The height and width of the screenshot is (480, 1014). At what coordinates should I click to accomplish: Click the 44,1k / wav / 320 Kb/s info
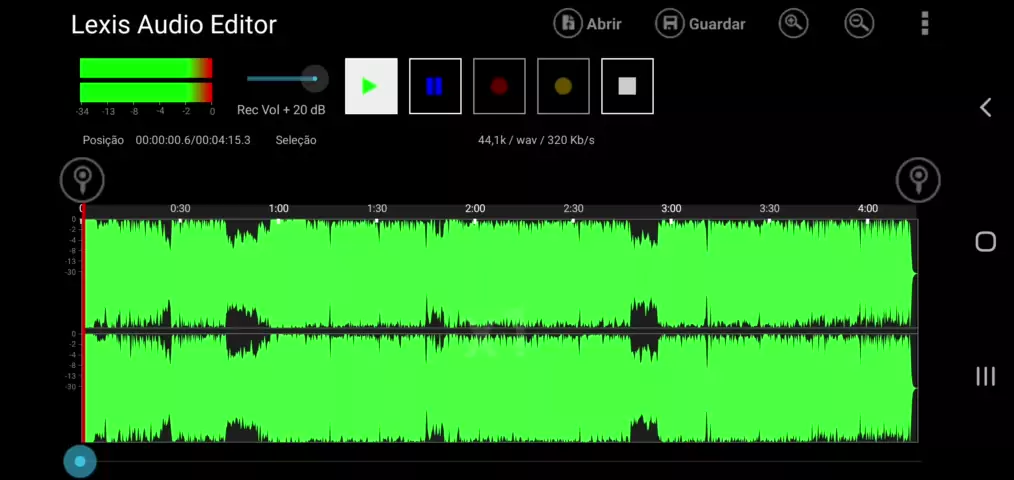click(x=536, y=140)
